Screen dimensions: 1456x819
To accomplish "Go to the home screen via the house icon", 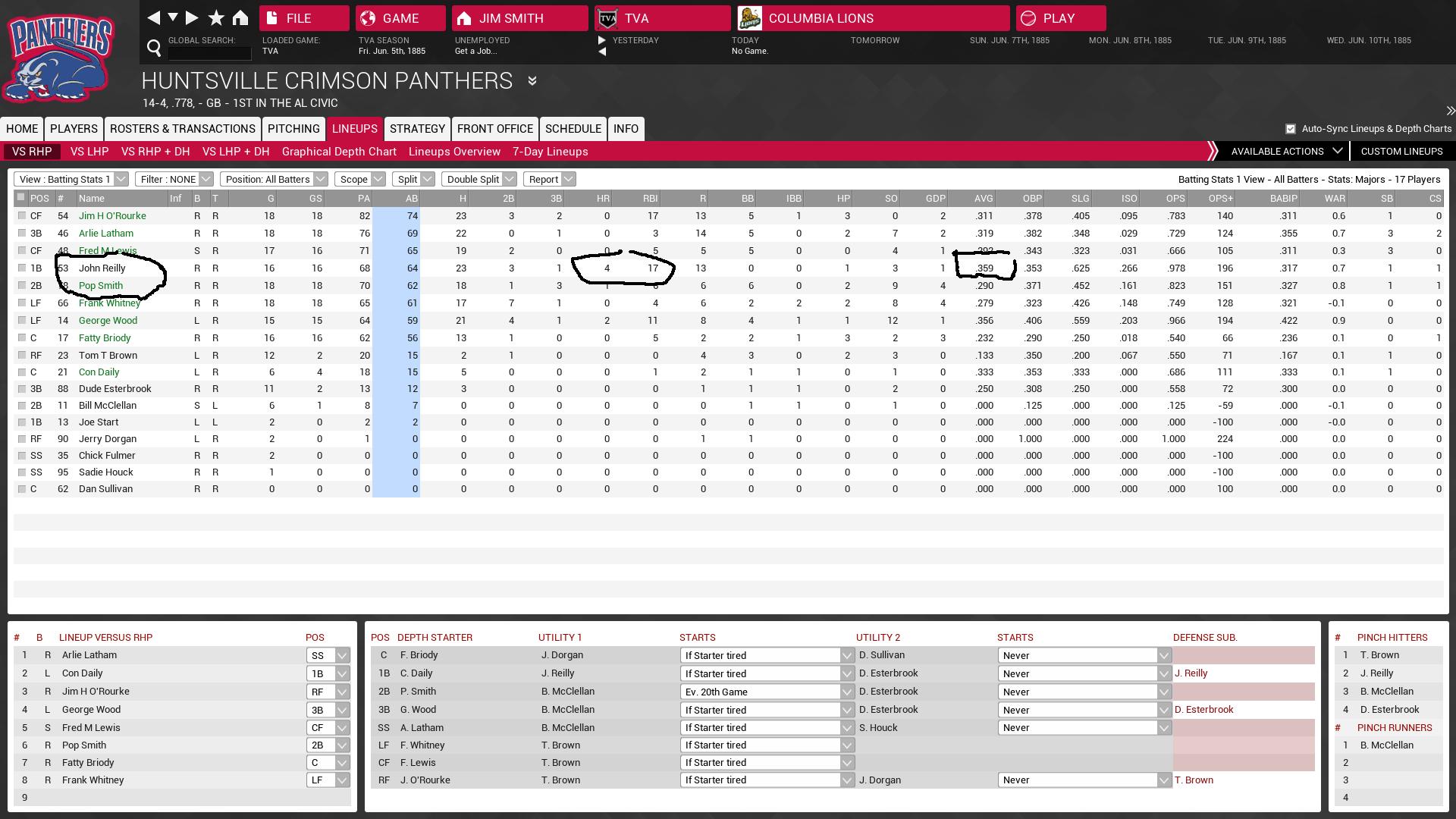I will (240, 17).
